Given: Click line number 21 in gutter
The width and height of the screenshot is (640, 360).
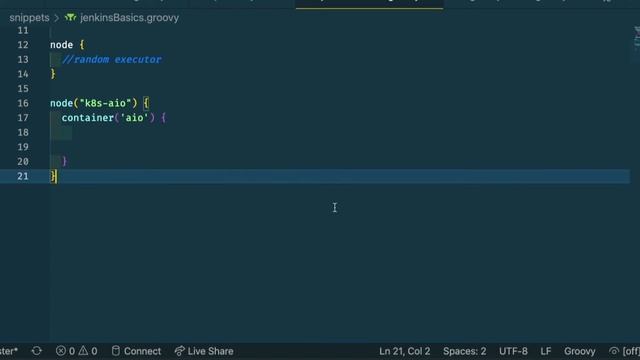Looking at the screenshot, I should coord(23,176).
